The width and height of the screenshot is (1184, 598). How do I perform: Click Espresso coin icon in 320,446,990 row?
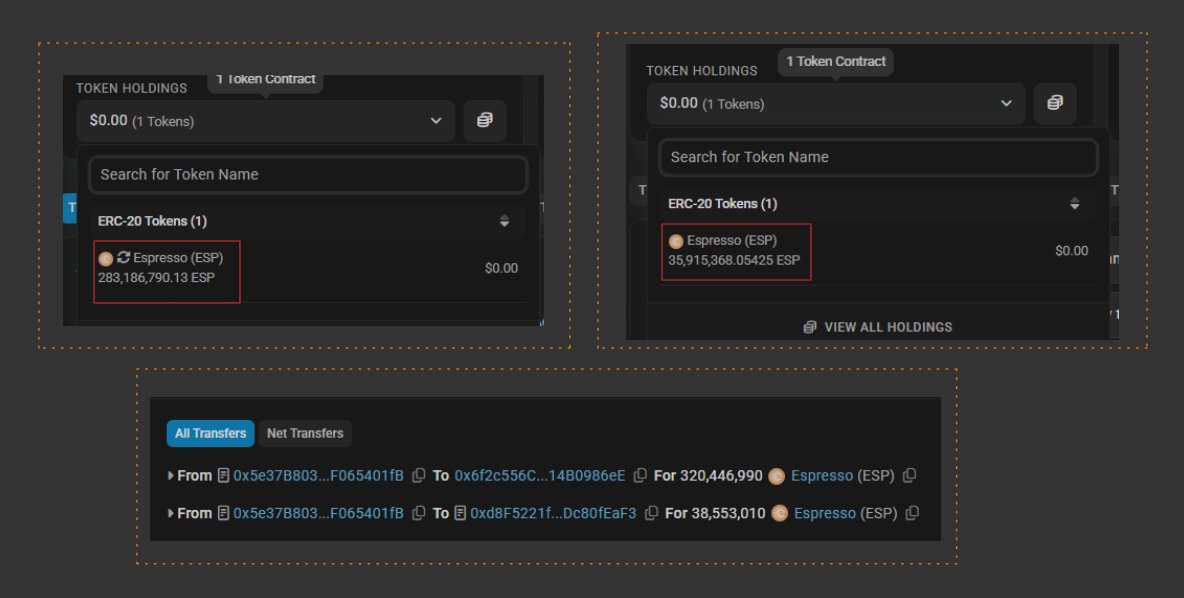point(776,476)
